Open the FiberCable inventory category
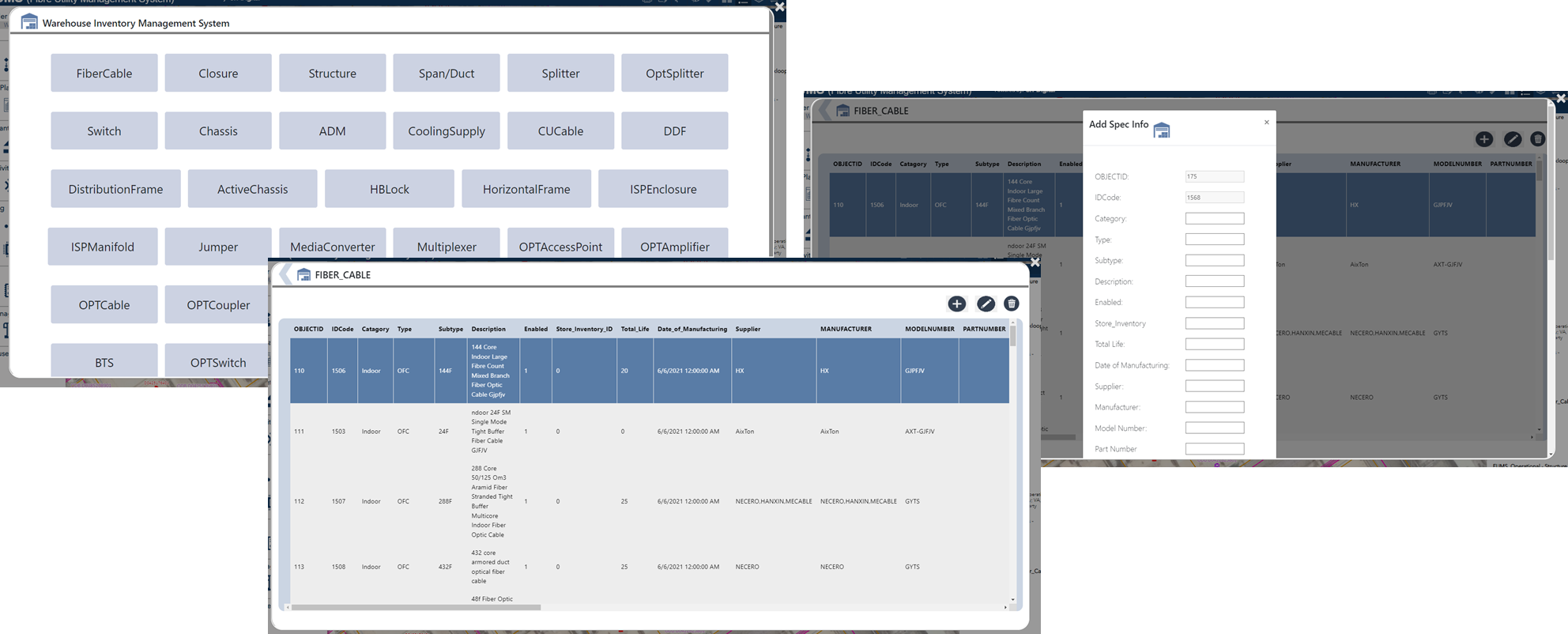 point(104,73)
